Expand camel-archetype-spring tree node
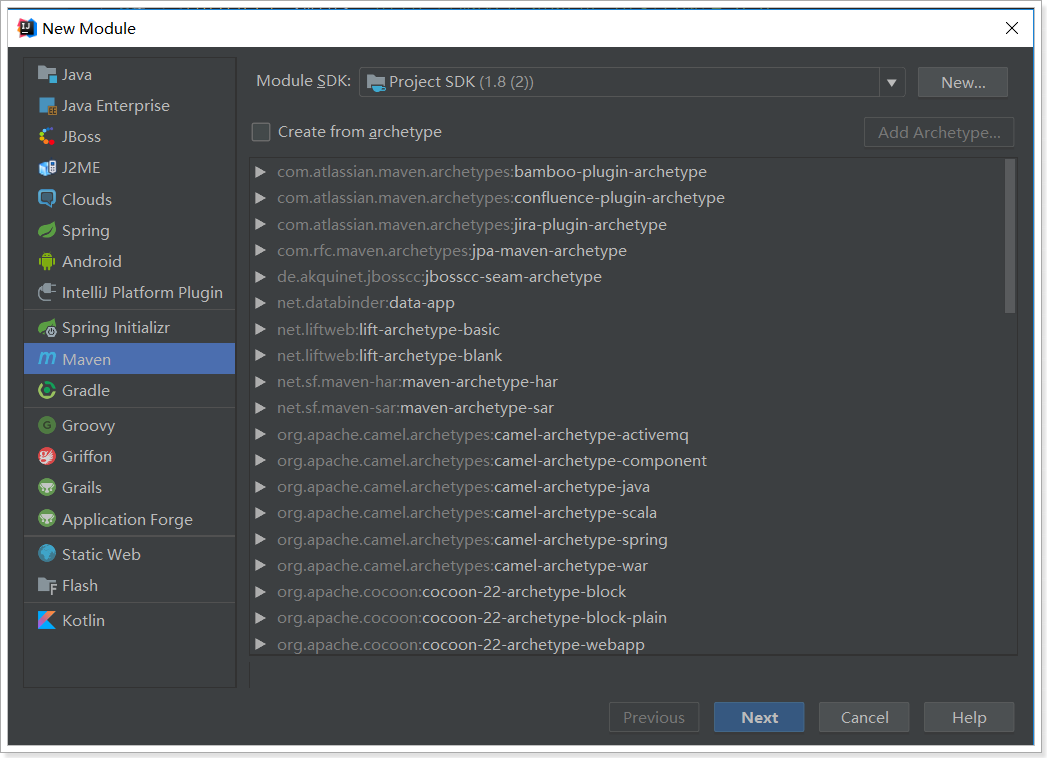Viewport: 1047px width, 758px height. 261,540
